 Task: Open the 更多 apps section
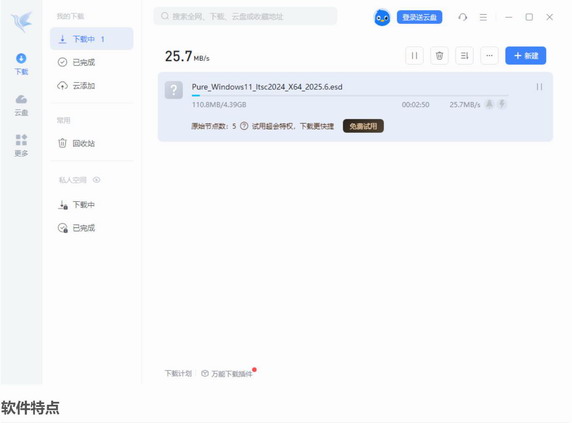tap(21, 145)
